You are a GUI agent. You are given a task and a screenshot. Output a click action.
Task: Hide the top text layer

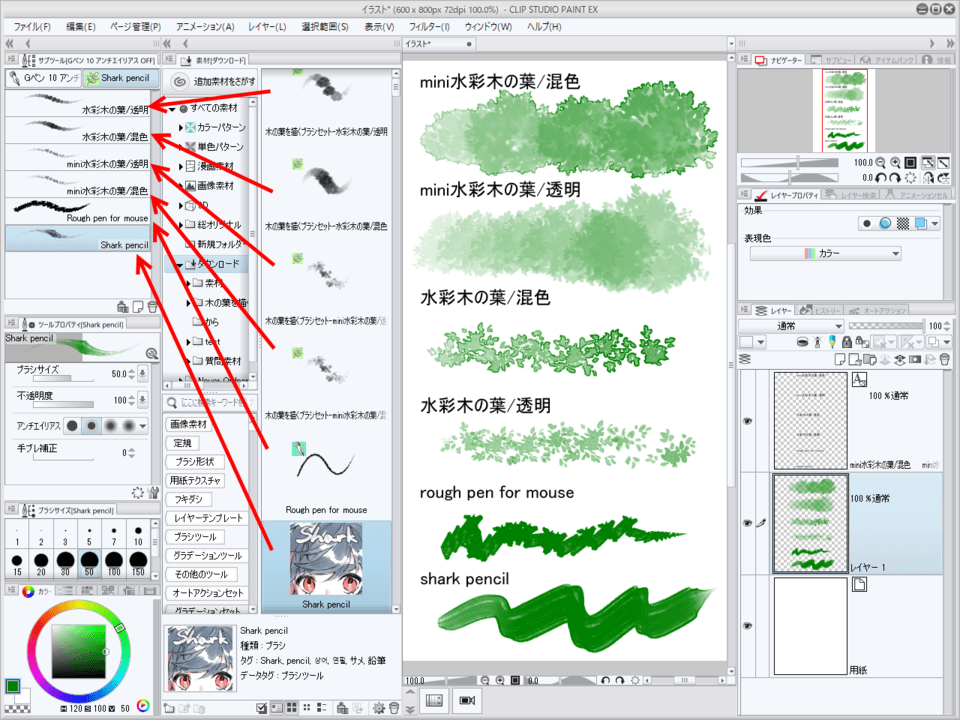click(747, 421)
